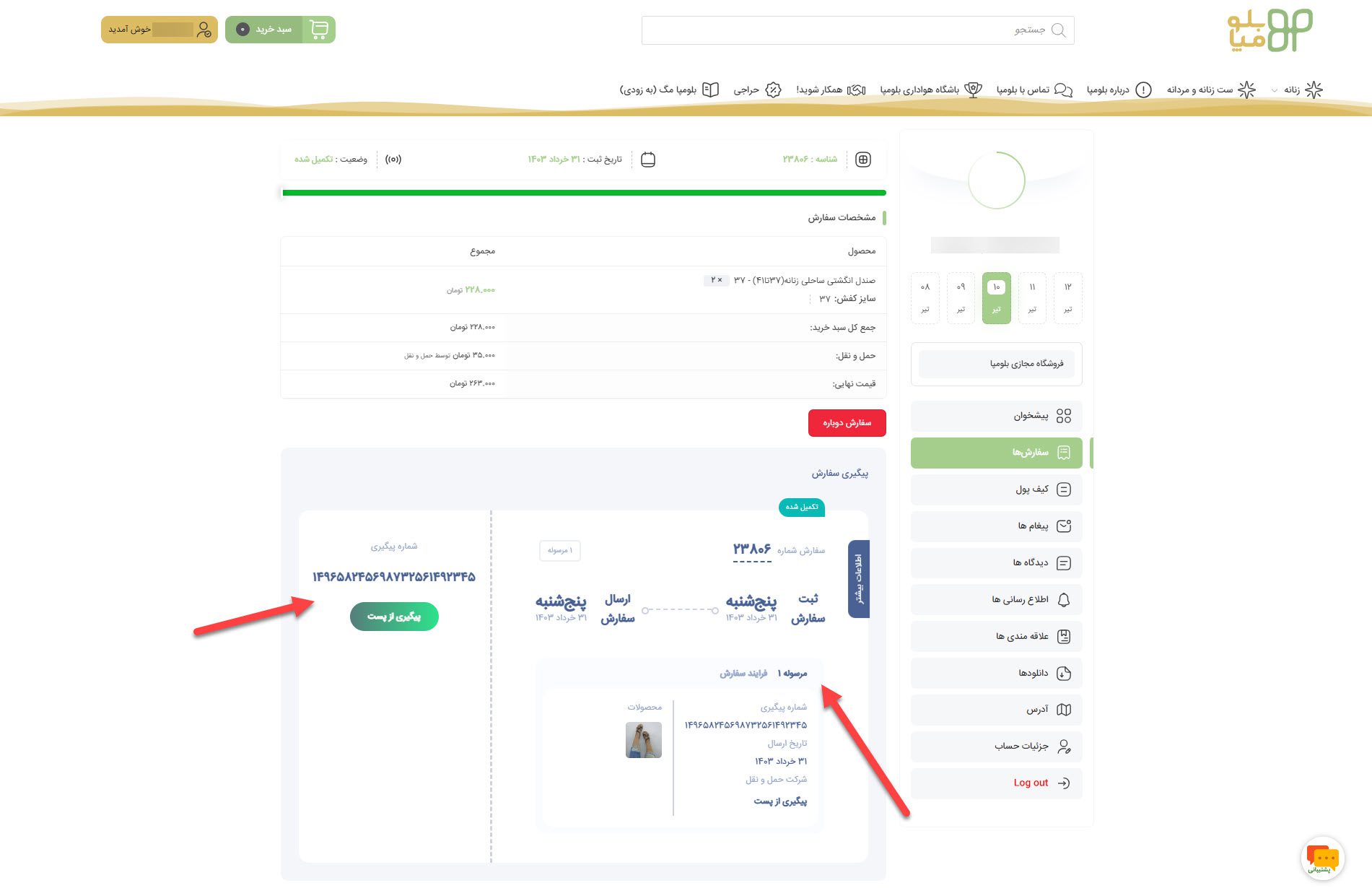Expand the اطلاعات بیشتر side tab
Image resolution: width=1372 pixels, height=888 pixels.
click(858, 578)
